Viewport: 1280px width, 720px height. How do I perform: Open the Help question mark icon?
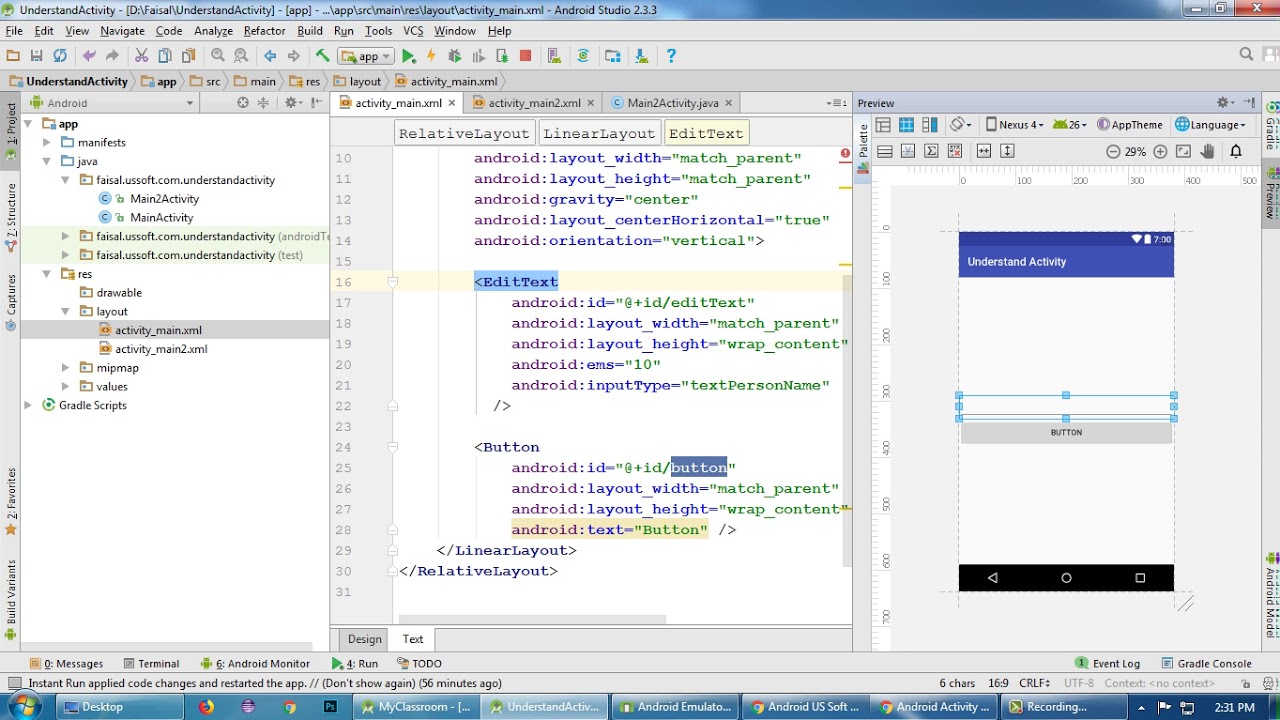(671, 56)
